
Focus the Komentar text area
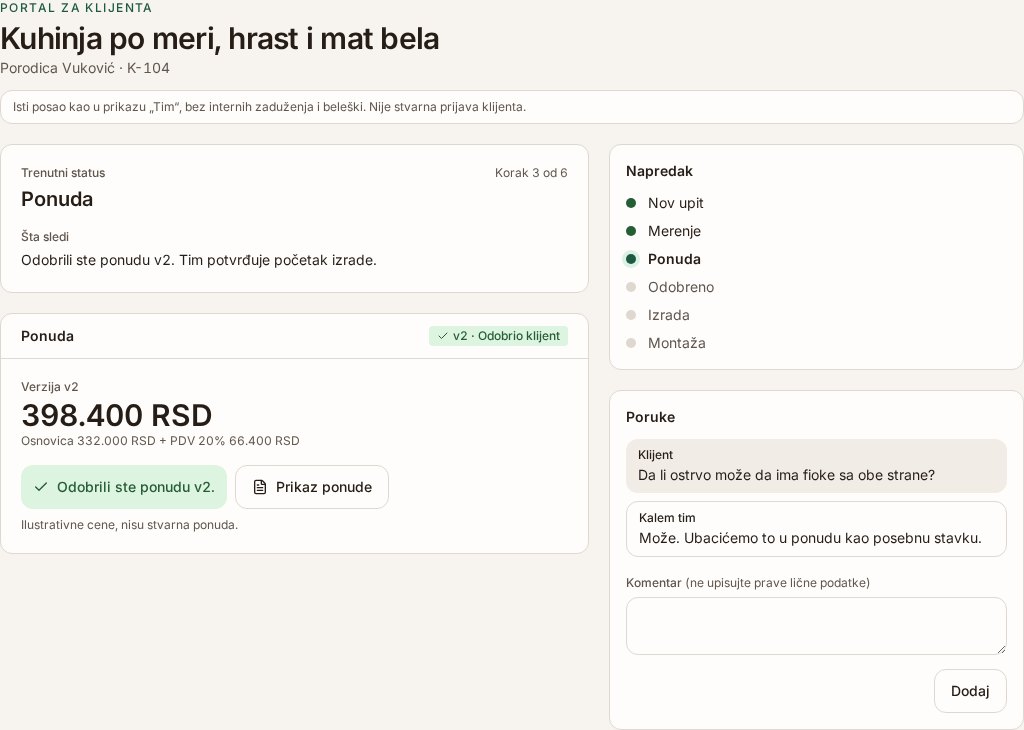(816, 626)
